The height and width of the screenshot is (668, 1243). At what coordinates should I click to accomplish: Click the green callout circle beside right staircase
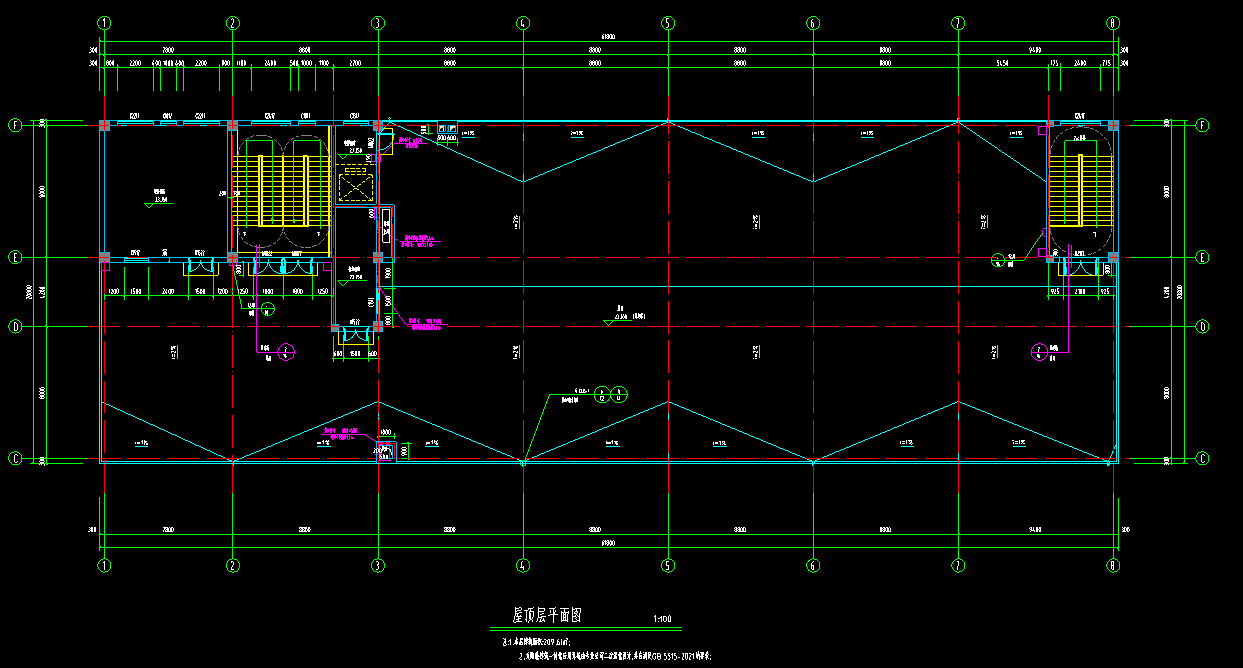pyautogui.click(x=997, y=261)
